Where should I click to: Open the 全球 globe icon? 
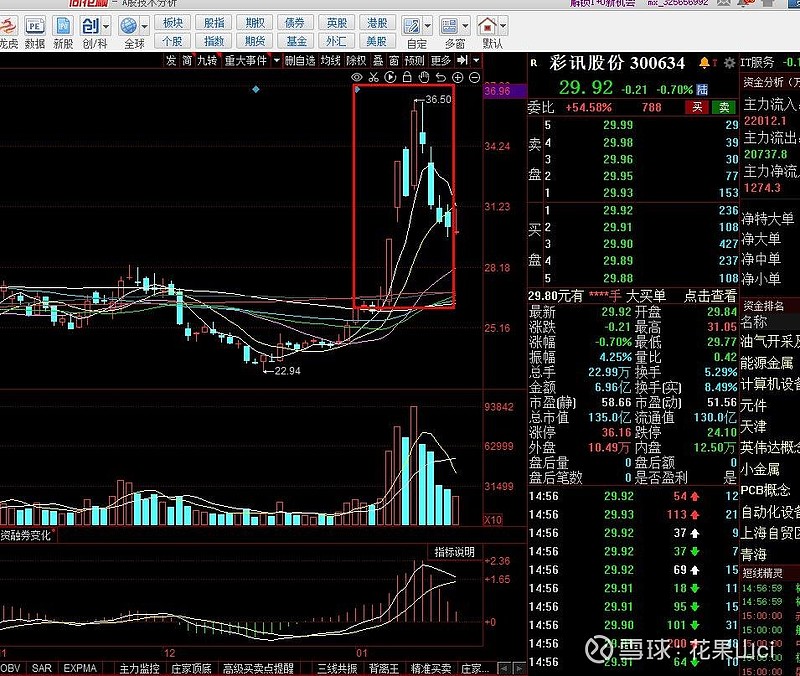(x=129, y=32)
